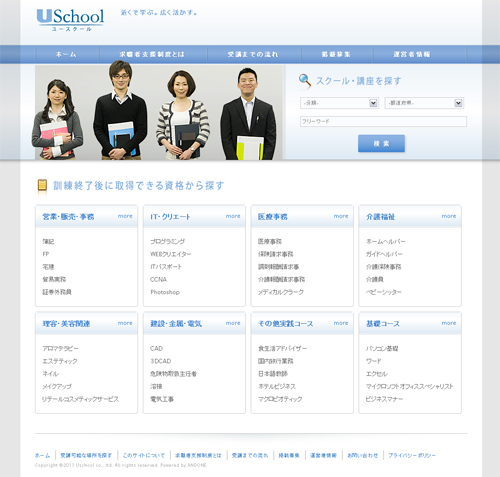500x477 pixels.
Task: Open the 受講までの流れ navigation item
Action: coord(253,54)
